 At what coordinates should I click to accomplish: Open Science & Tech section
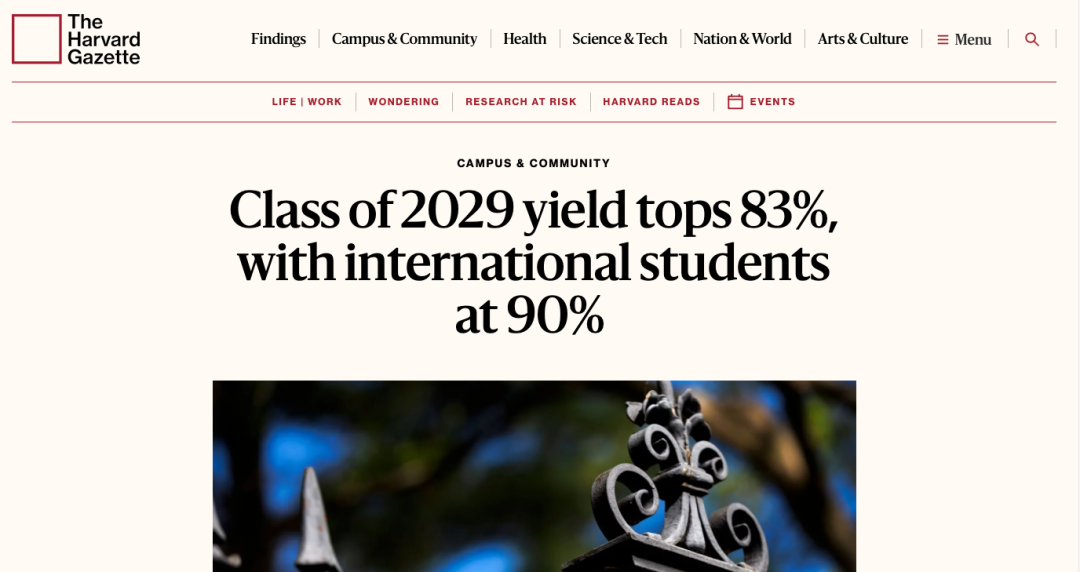coord(619,39)
